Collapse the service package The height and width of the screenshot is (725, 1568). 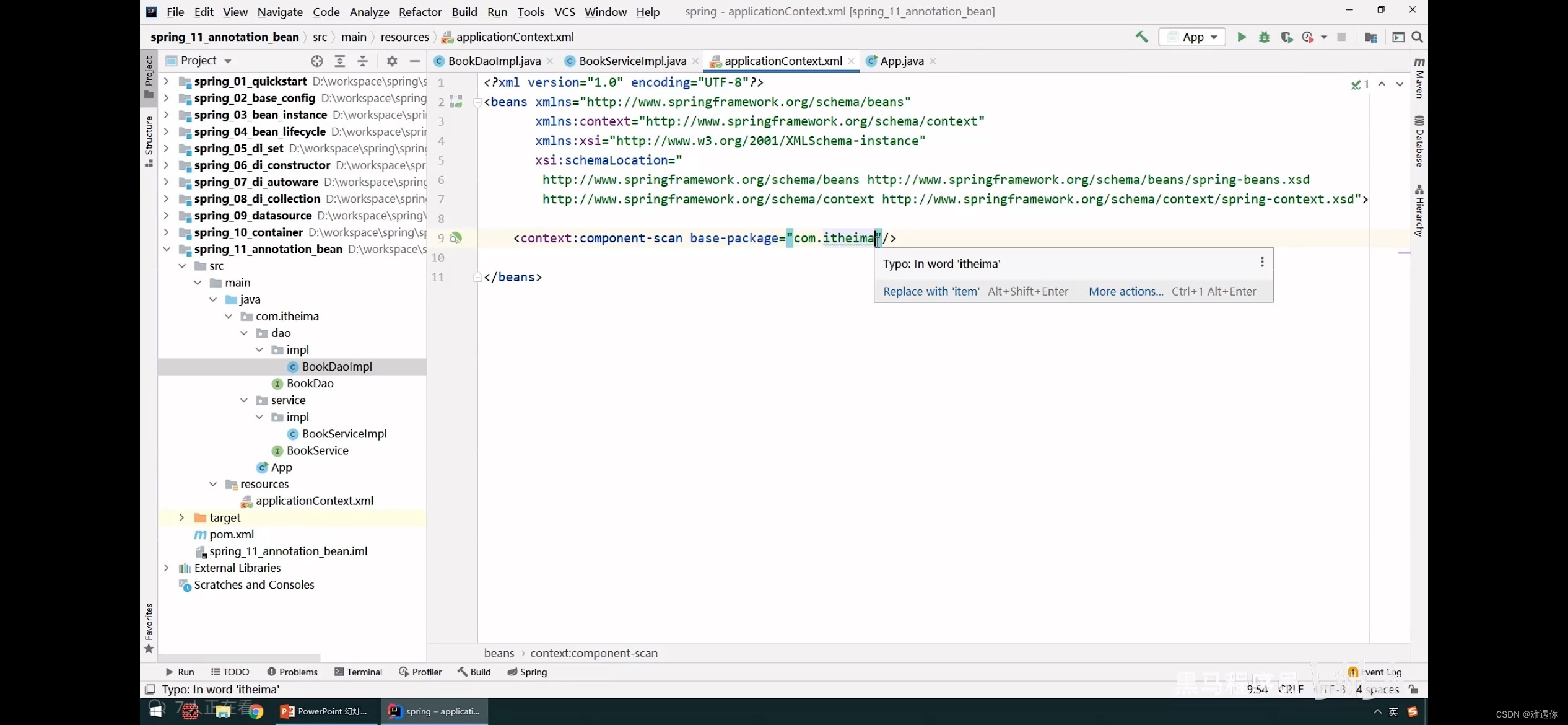(243, 400)
